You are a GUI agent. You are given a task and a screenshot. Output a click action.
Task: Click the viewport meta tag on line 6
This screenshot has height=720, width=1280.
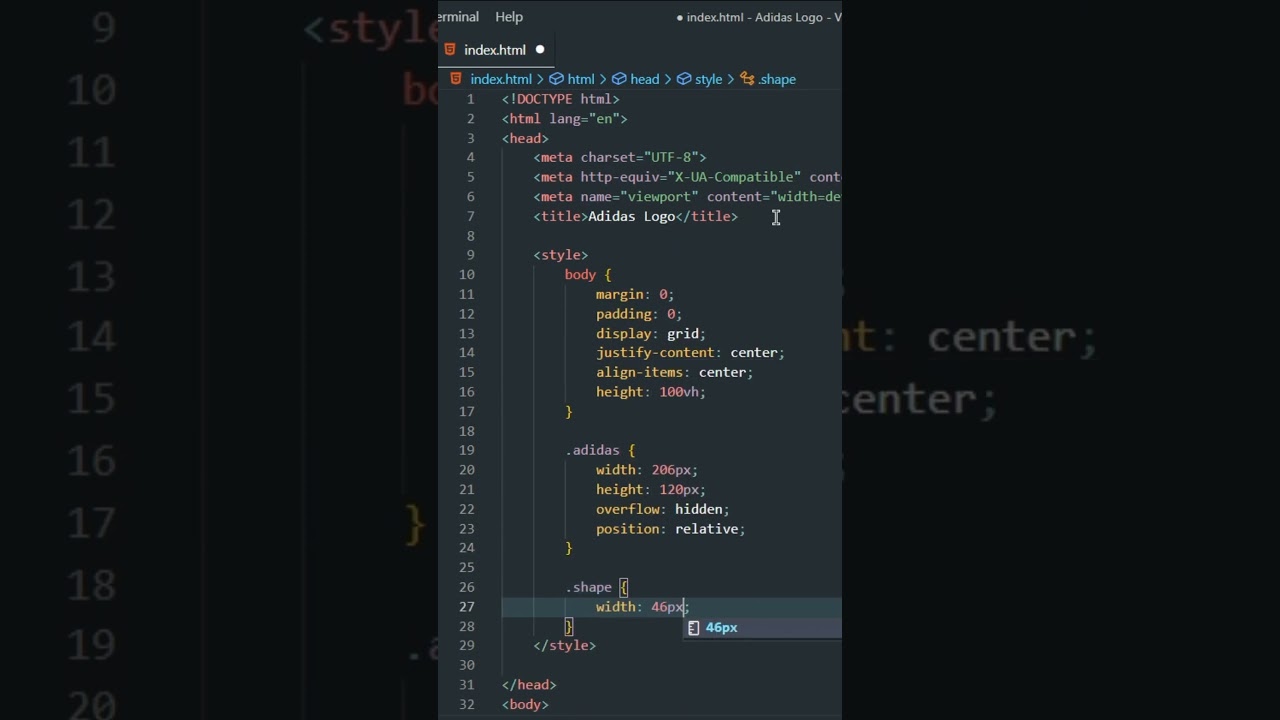pyautogui.click(x=687, y=197)
